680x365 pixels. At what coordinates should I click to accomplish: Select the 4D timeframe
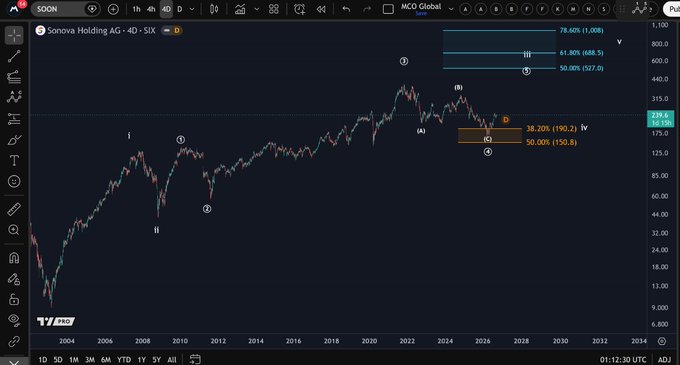tap(166, 9)
